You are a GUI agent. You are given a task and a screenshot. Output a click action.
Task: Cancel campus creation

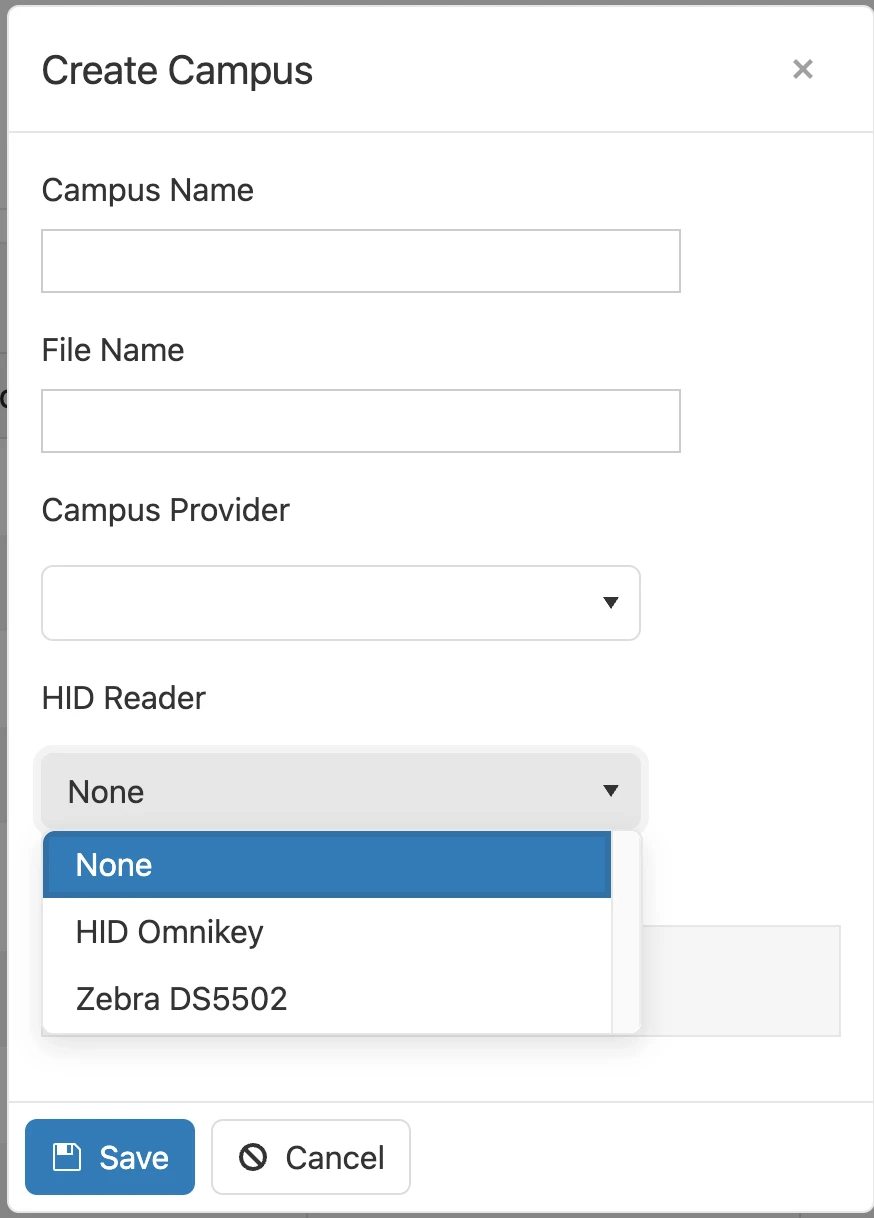point(311,1157)
